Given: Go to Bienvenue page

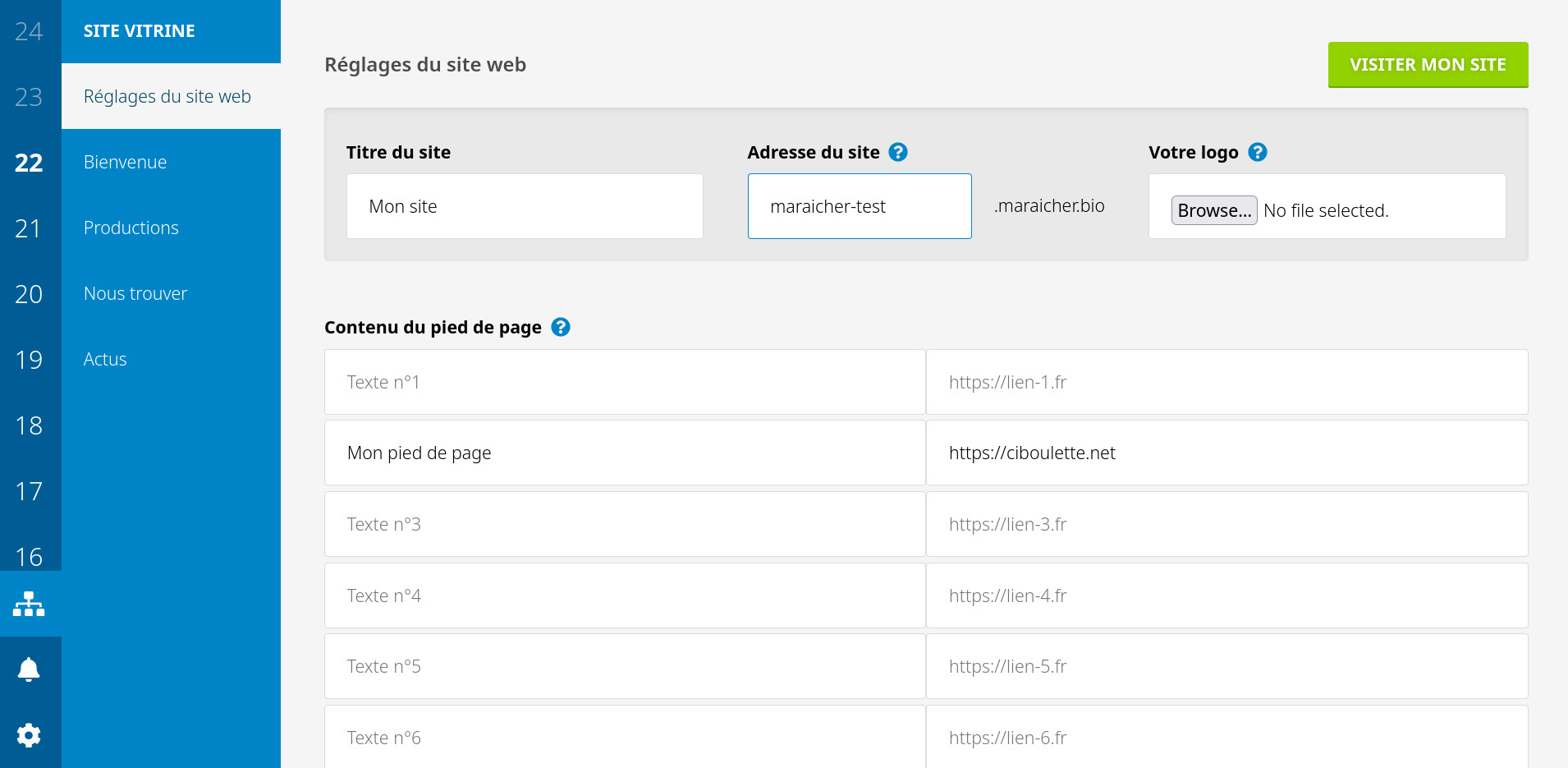Looking at the screenshot, I should coord(125,162).
